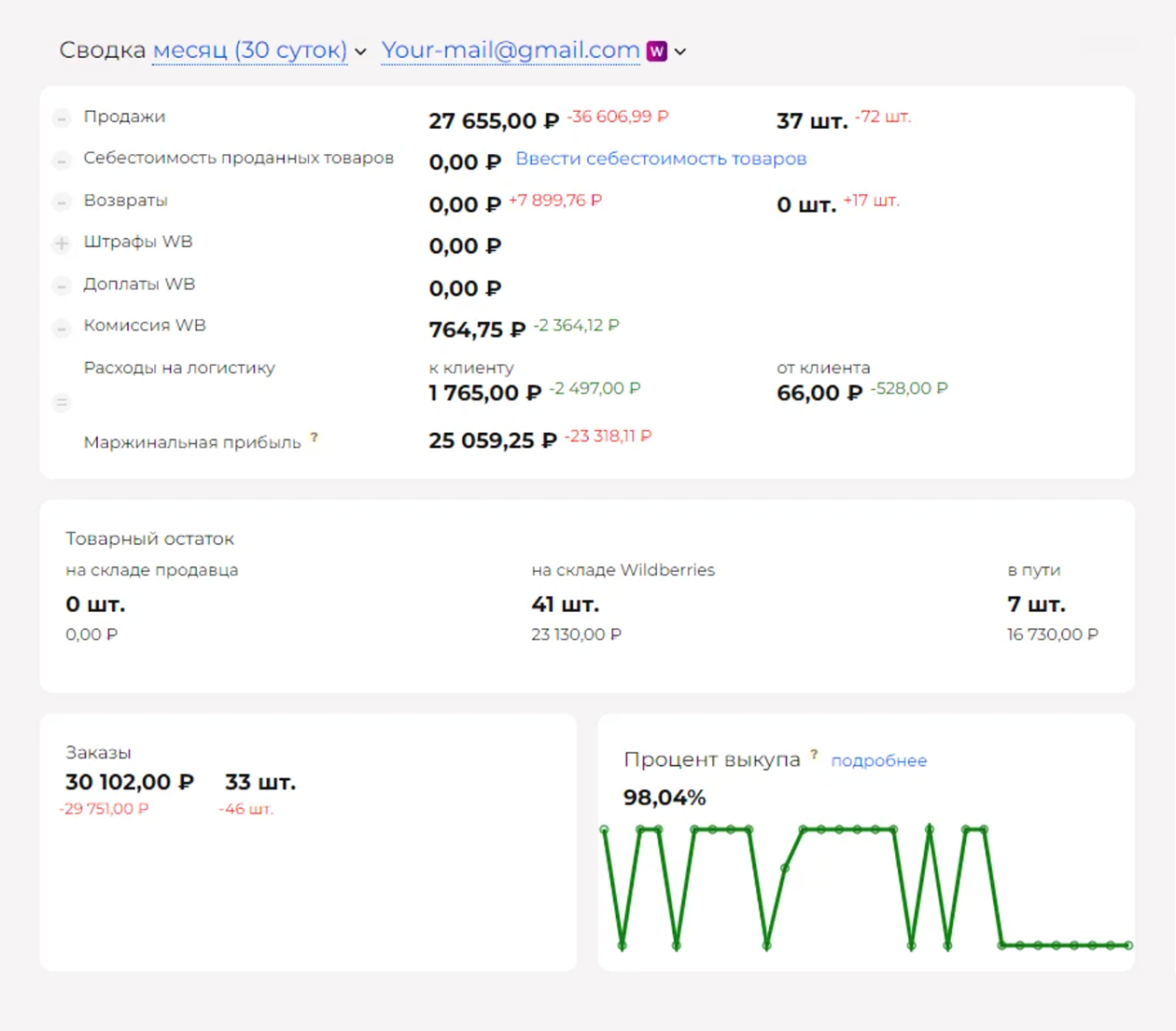Click the chevron next to the period selector
Image resolution: width=1176 pixels, height=1031 pixels.
pyautogui.click(x=360, y=52)
